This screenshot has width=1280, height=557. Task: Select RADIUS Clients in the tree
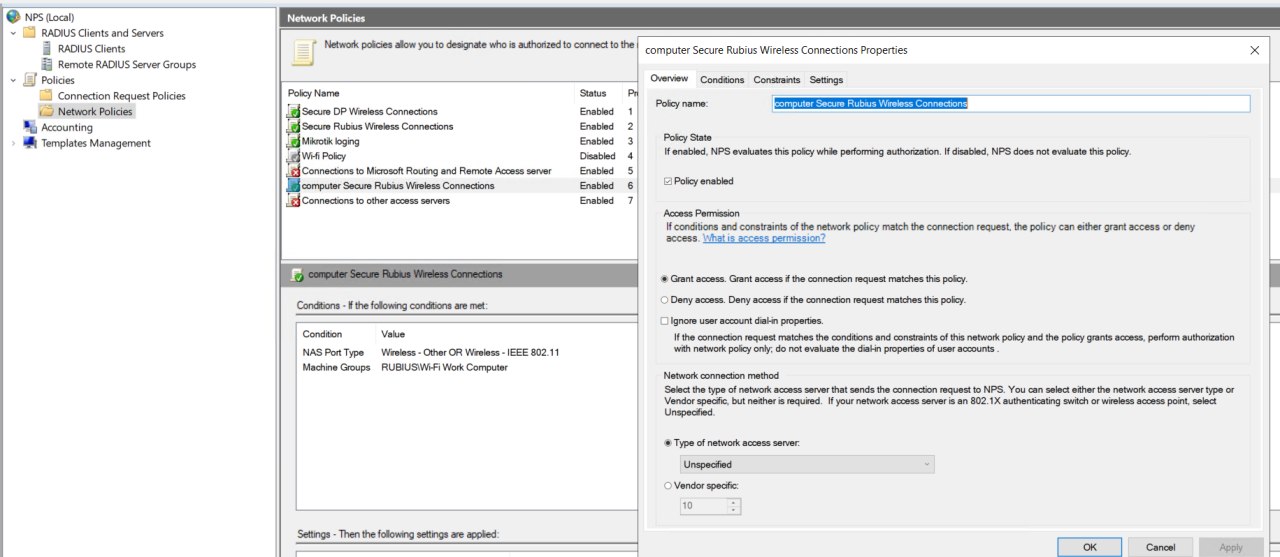91,48
